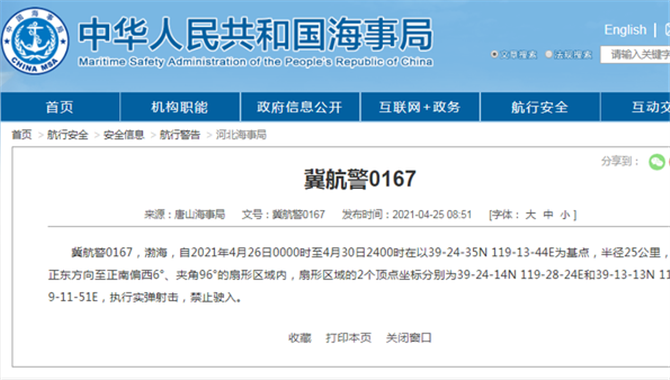This screenshot has width=670, height=380.
Task: Click the site title 中华人民共和国海事局
Action: (x=256, y=35)
